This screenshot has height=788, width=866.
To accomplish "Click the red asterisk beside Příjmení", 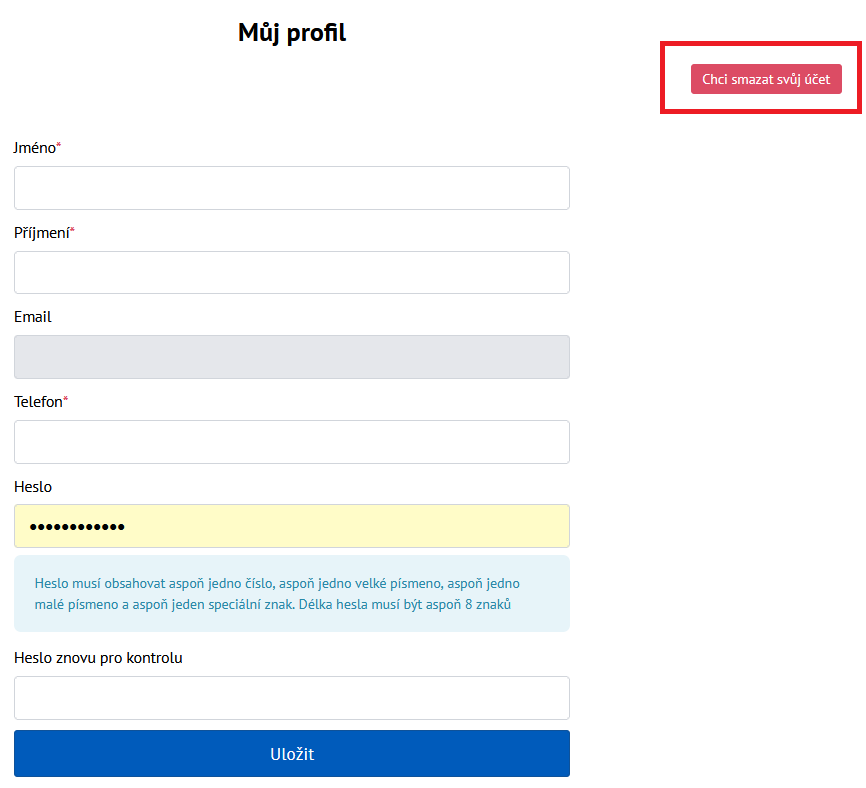I will pos(72,231).
